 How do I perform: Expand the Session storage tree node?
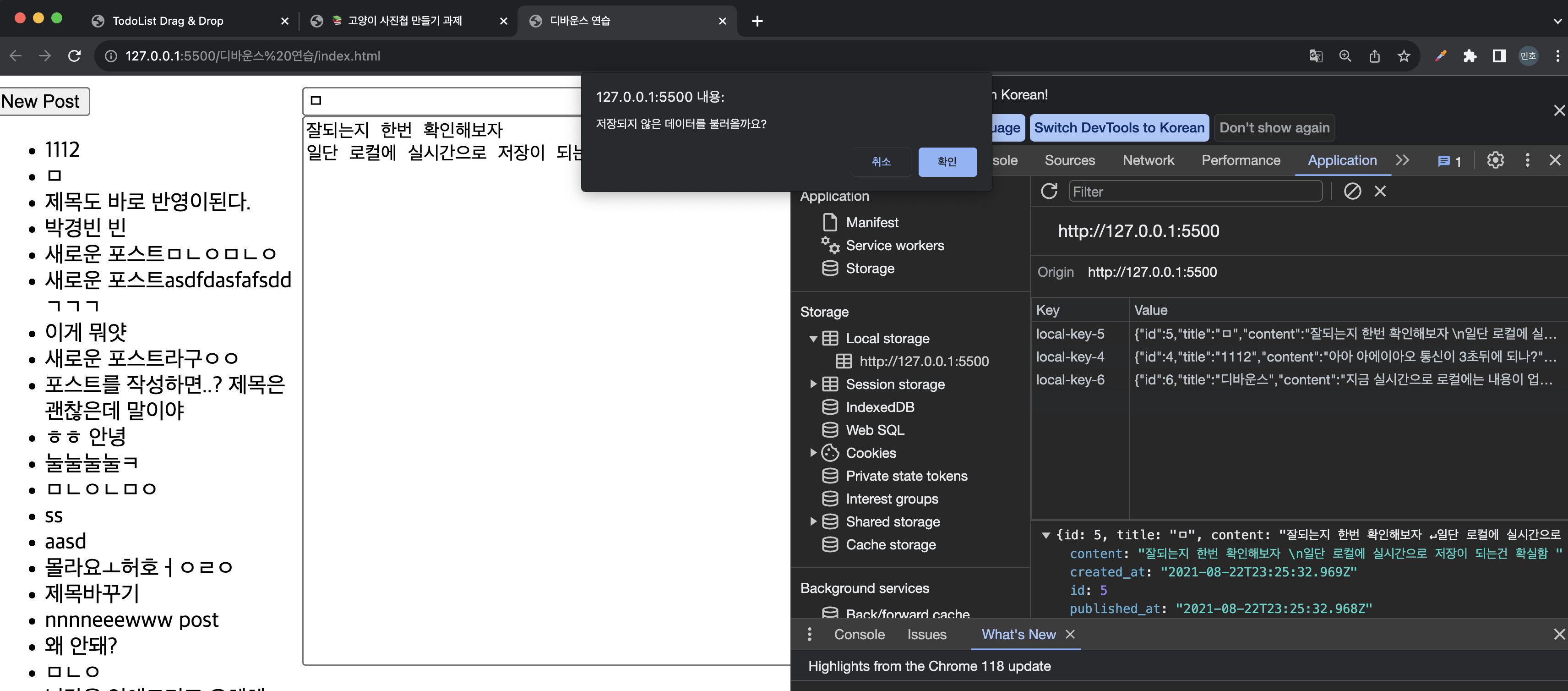coord(813,384)
